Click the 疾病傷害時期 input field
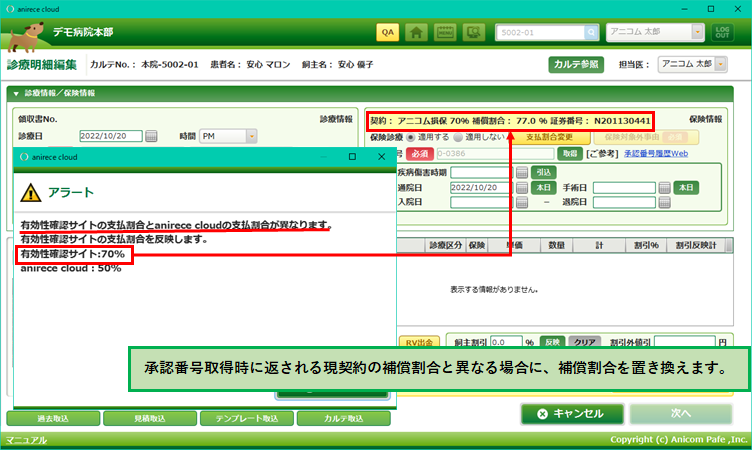The image size is (752, 450). click(x=482, y=172)
